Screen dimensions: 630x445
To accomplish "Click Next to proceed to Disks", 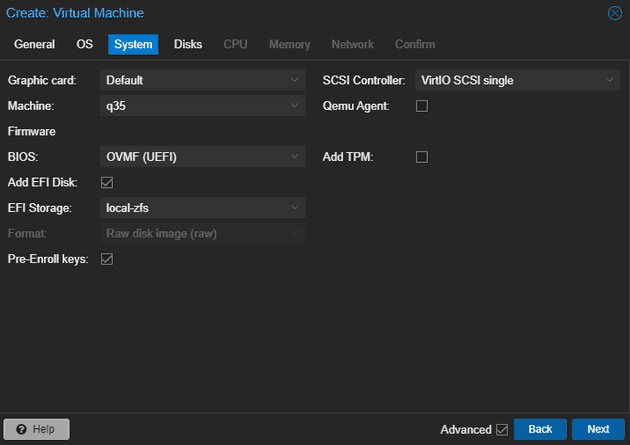I will pos(598,429).
